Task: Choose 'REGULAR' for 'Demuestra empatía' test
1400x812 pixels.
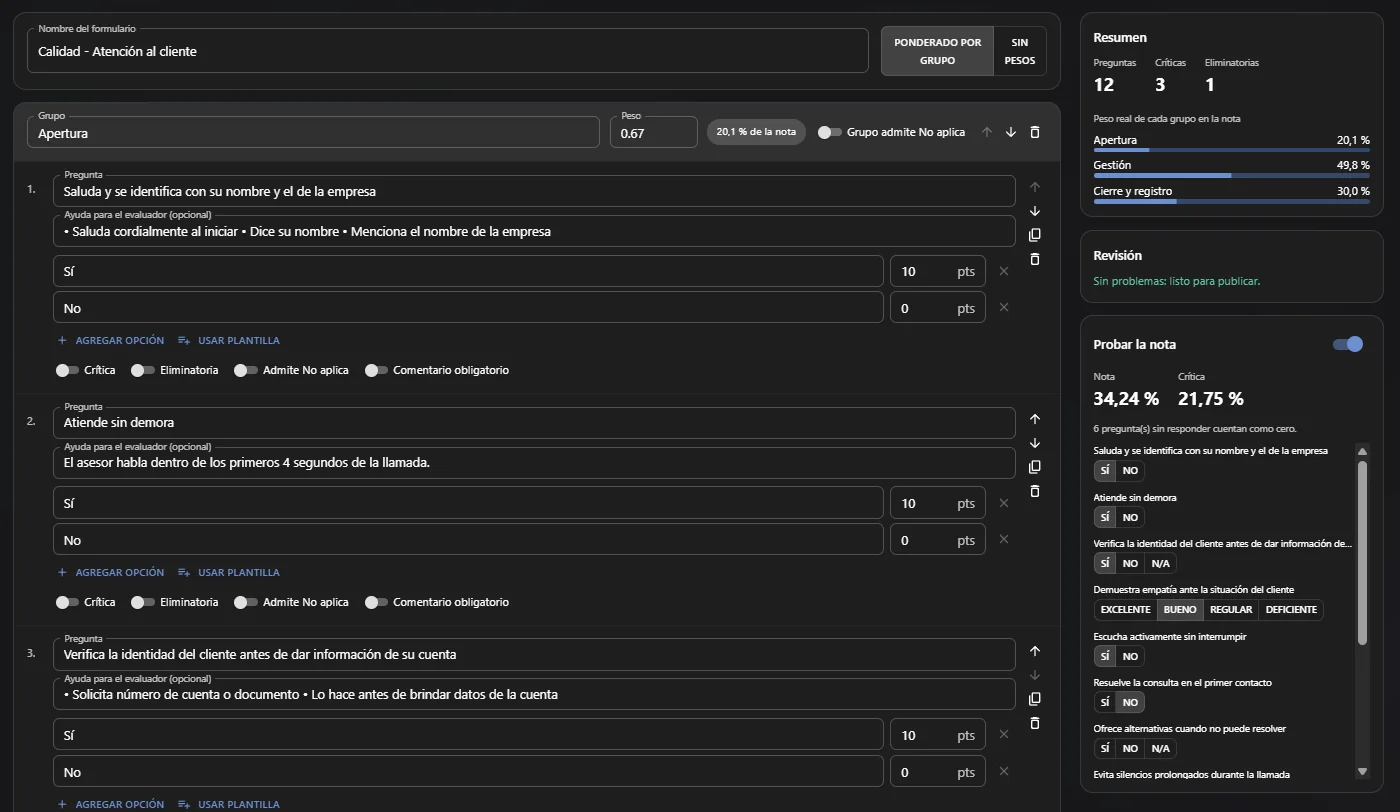Action: pos(1231,610)
